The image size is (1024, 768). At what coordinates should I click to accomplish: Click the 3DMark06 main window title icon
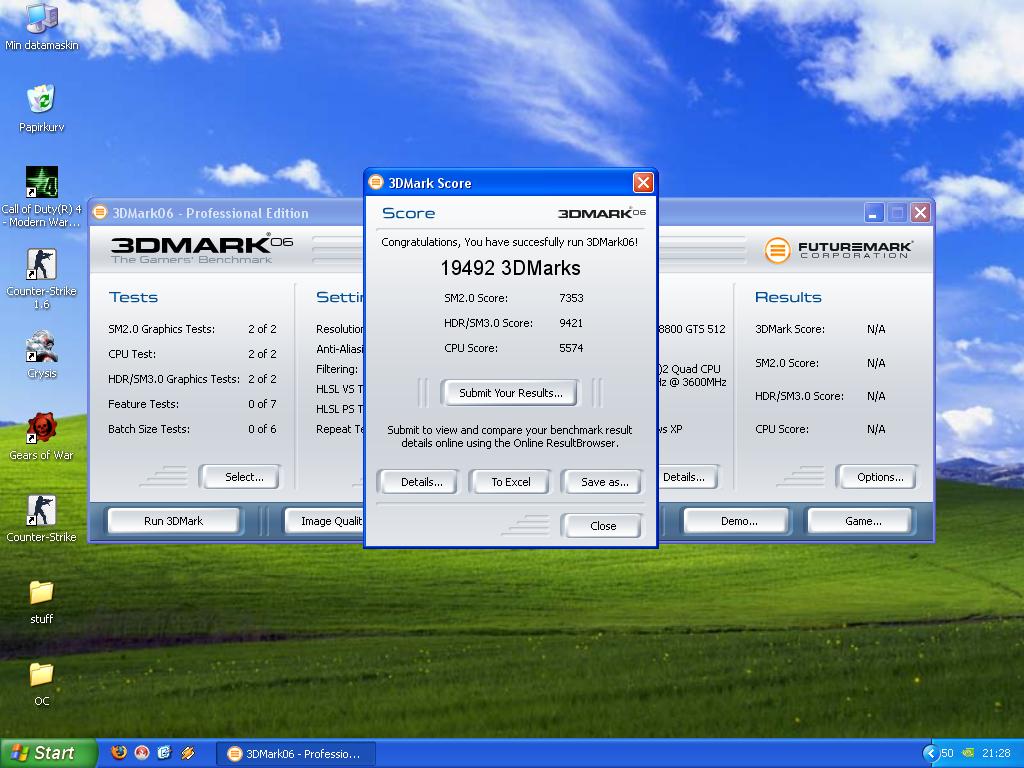tap(100, 212)
